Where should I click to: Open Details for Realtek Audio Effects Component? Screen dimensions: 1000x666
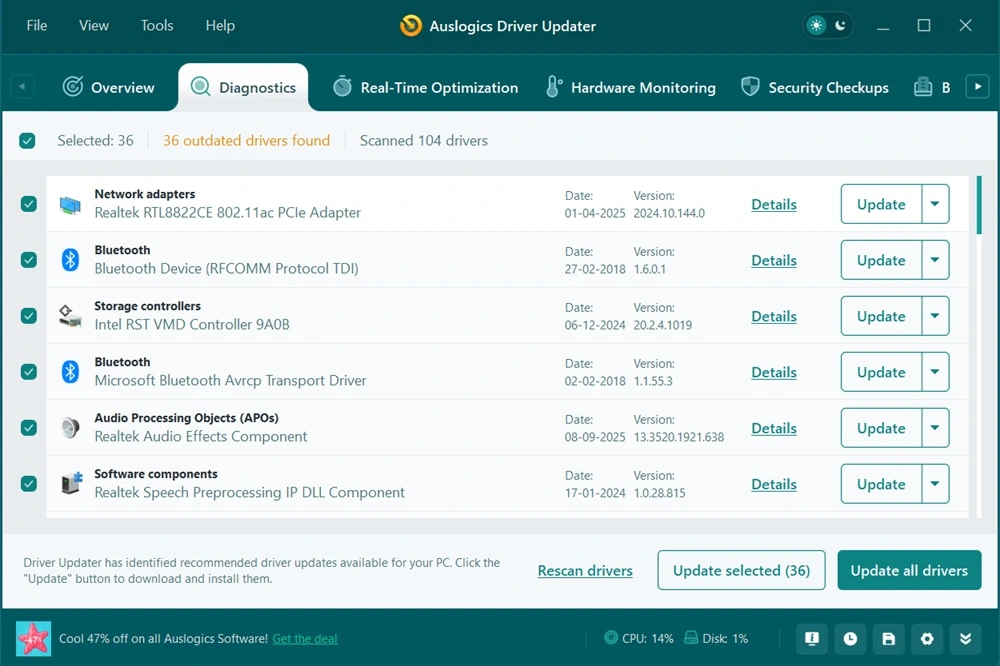coord(774,428)
